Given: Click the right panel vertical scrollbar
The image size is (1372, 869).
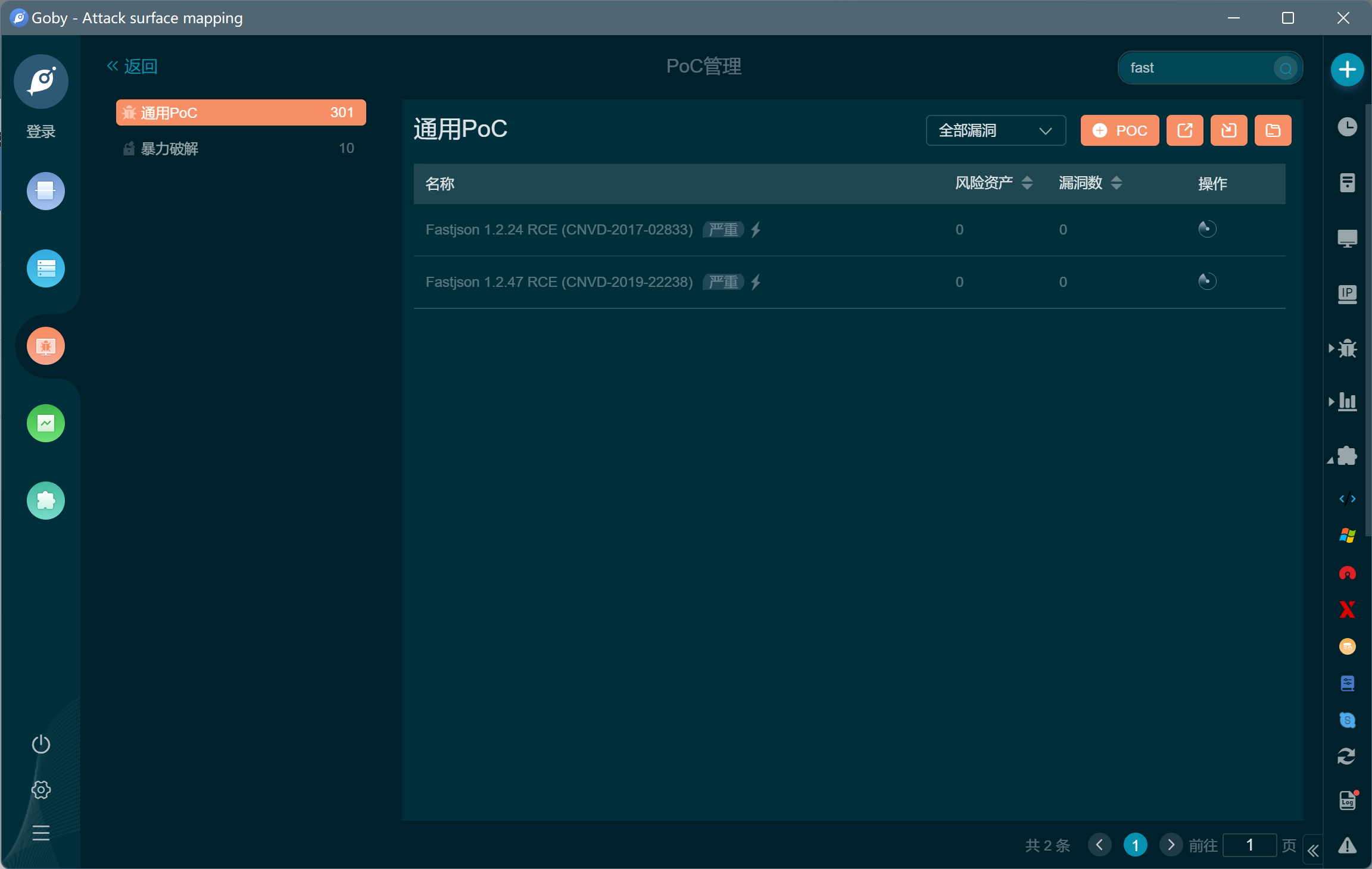Looking at the screenshot, I should (1368, 320).
